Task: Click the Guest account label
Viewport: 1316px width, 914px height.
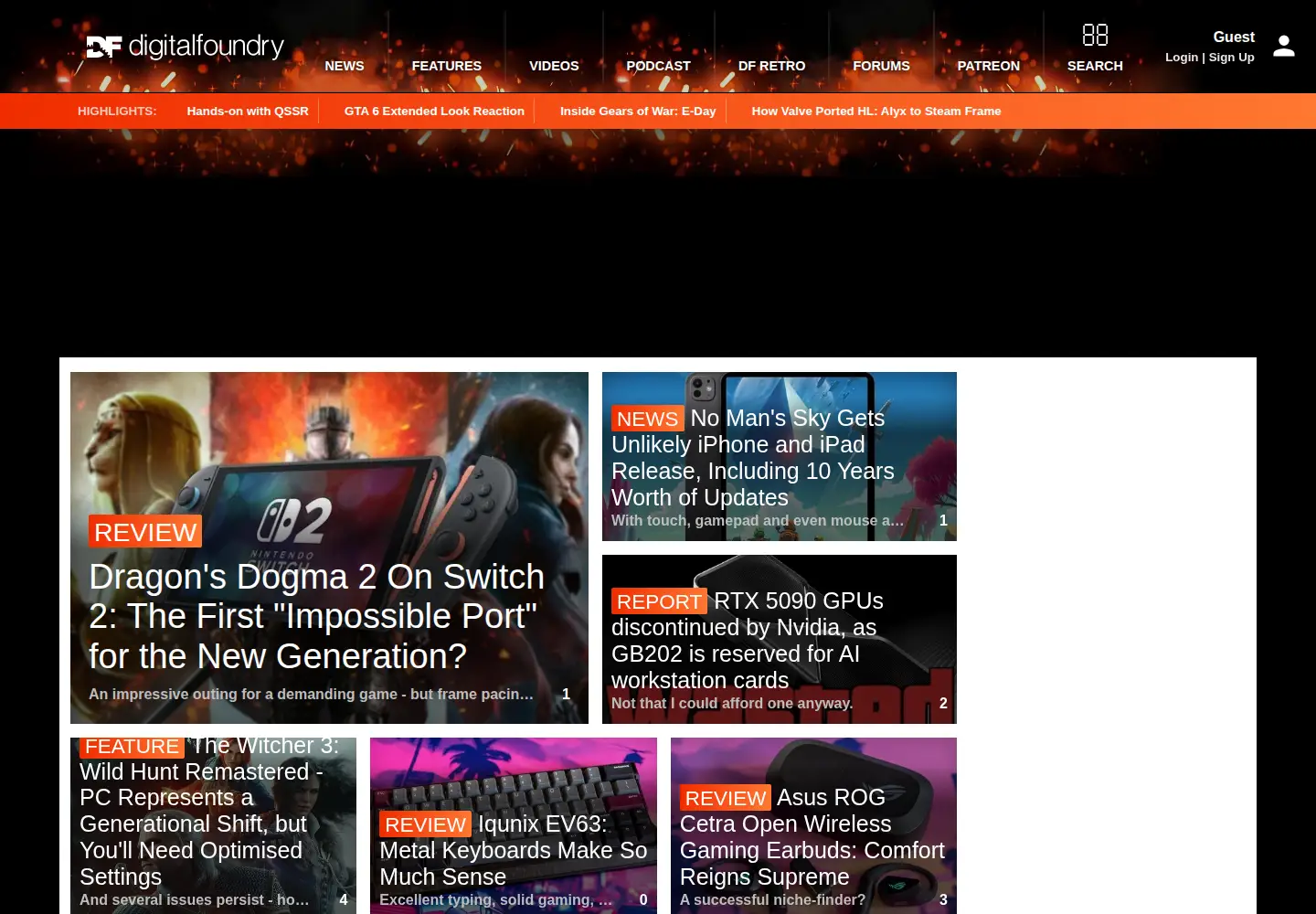Action: tap(1234, 37)
